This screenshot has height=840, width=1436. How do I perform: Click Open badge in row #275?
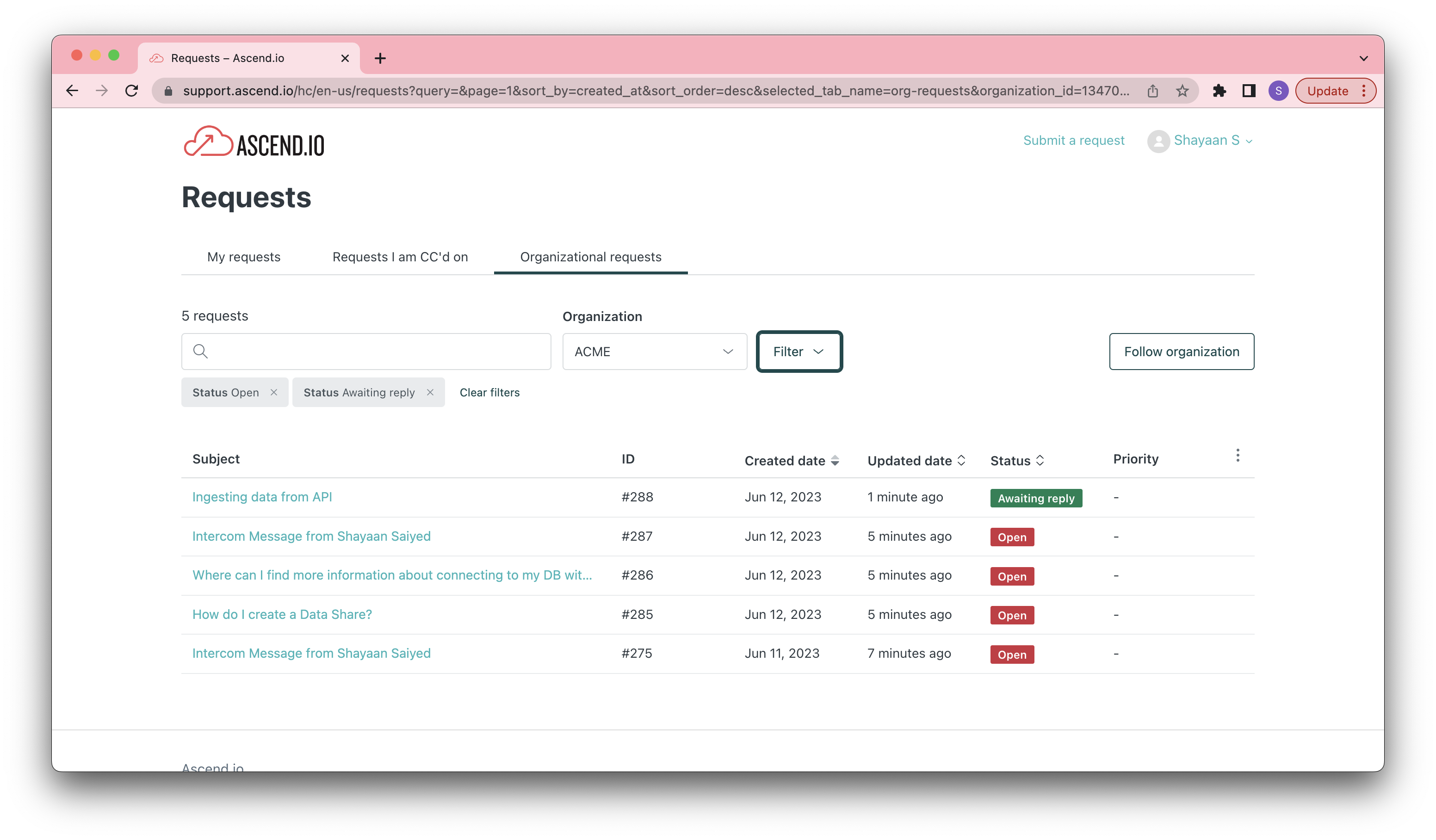click(x=1011, y=654)
